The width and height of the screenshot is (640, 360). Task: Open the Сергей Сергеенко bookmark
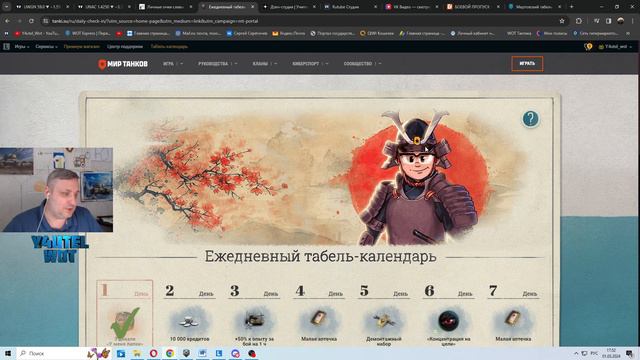point(247,33)
